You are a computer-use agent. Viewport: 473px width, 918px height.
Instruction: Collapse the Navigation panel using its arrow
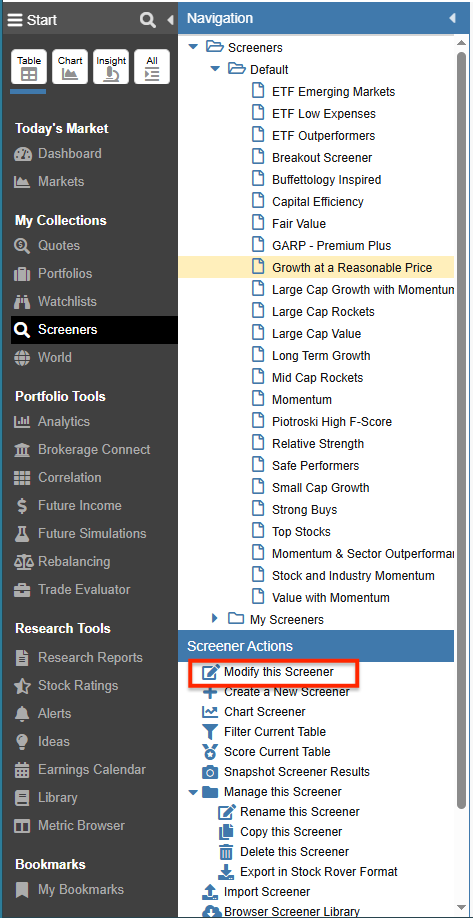click(452, 18)
